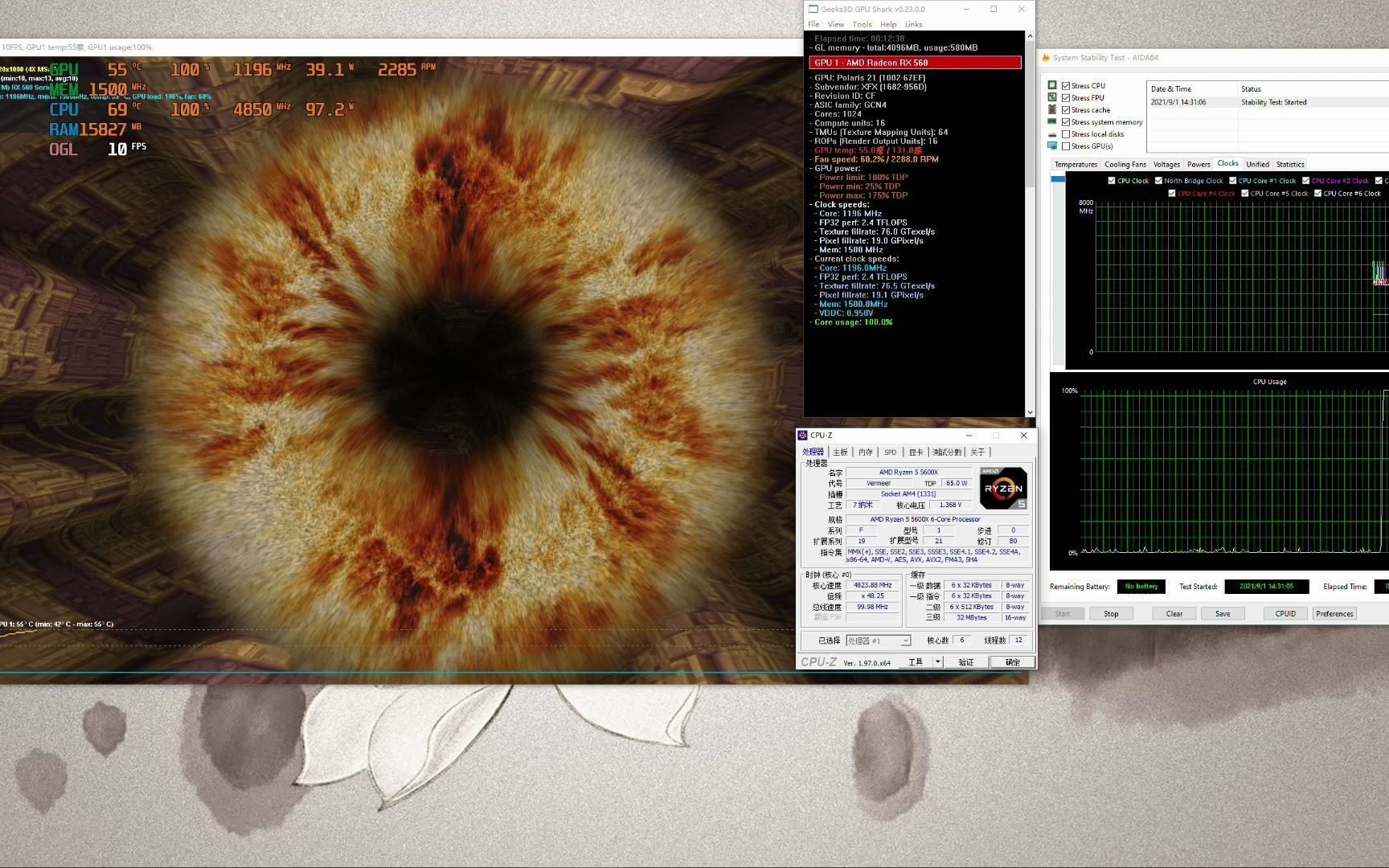Click the CPU-Z window title icon
This screenshot has height=868, width=1389.
point(802,435)
